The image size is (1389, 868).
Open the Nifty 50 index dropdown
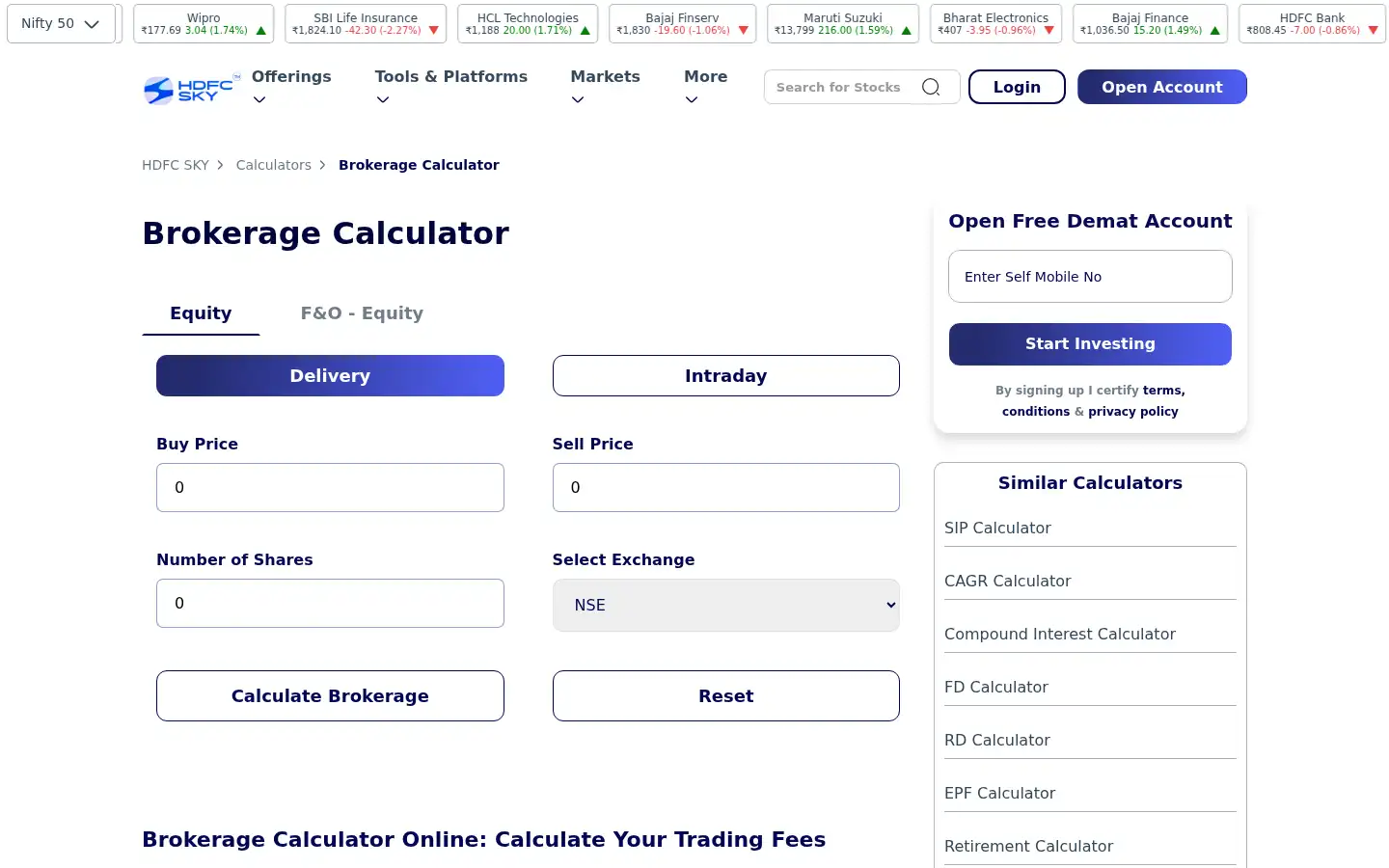click(x=61, y=23)
